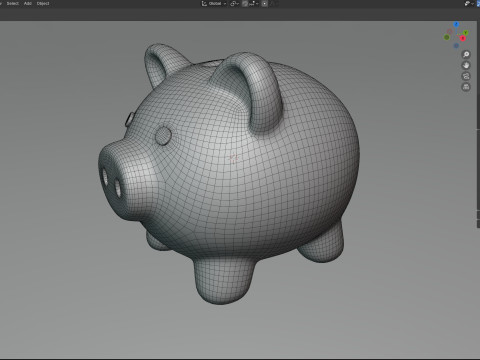
Task: Click the hand pan view button
Action: pyautogui.click(x=466, y=65)
